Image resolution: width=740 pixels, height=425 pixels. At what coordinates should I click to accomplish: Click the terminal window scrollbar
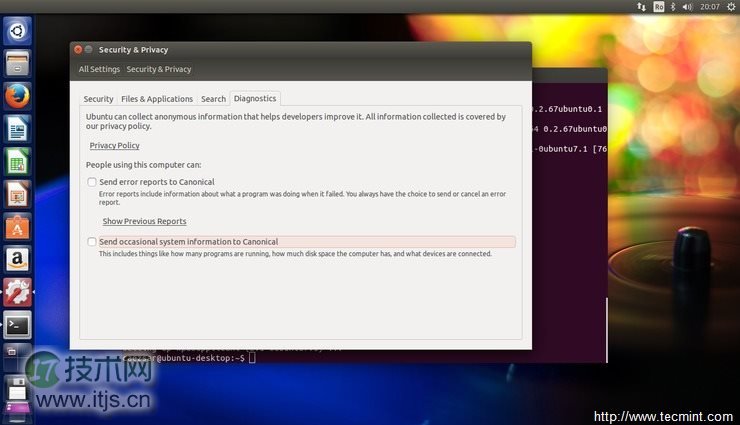point(606,330)
